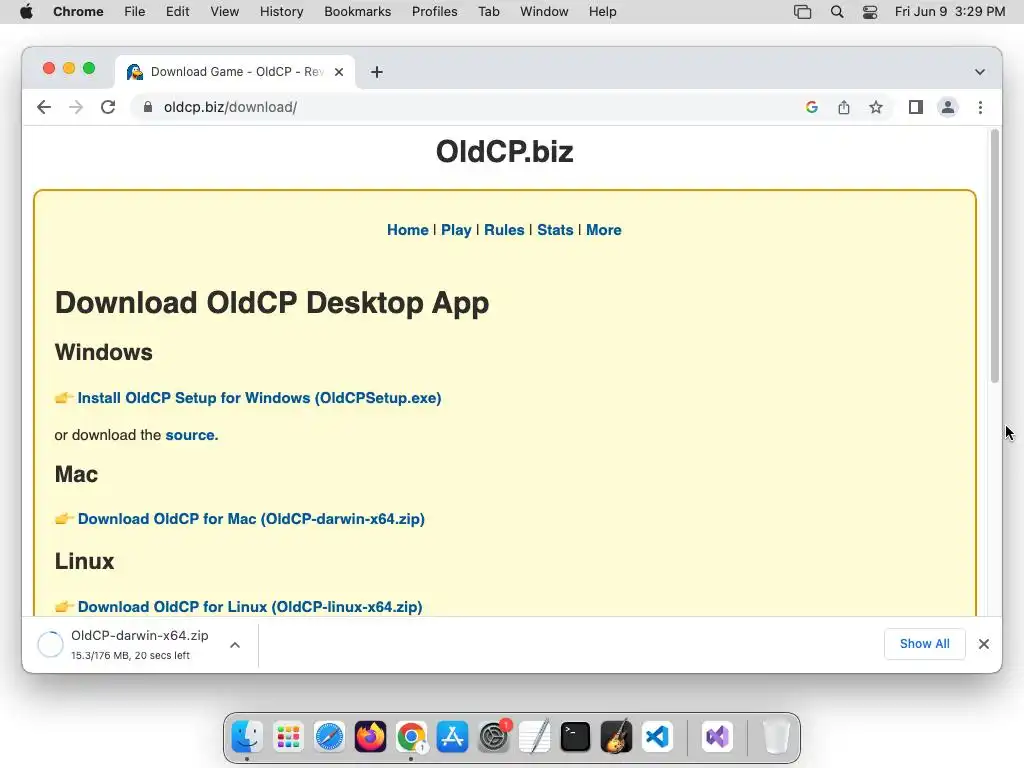The image size is (1024, 768).
Task: Click Download OldCP for Linux link
Action: click(x=250, y=607)
